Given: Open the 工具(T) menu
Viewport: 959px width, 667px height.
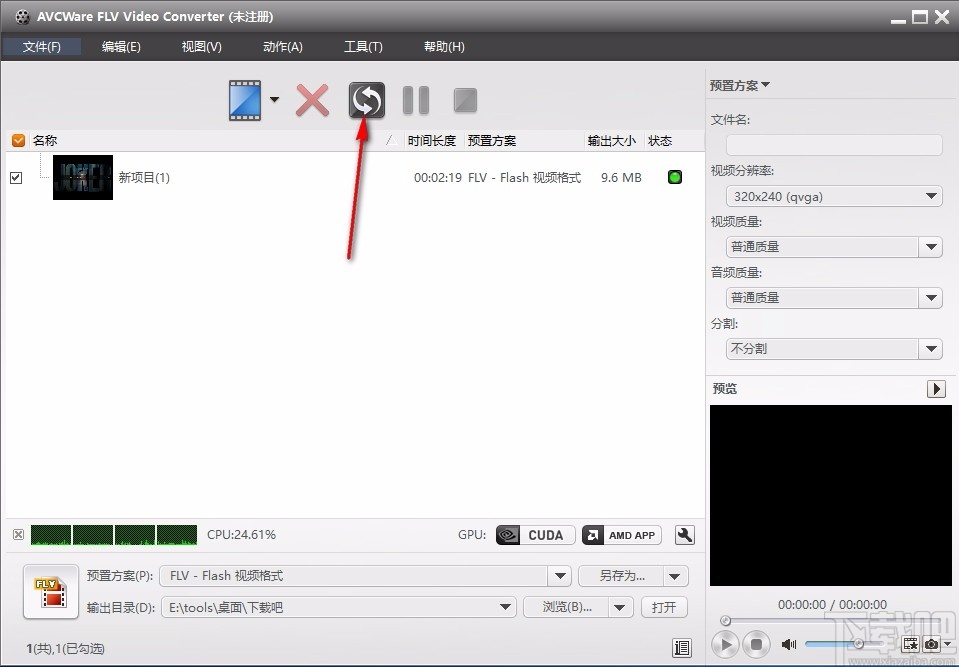Looking at the screenshot, I should pyautogui.click(x=362, y=46).
